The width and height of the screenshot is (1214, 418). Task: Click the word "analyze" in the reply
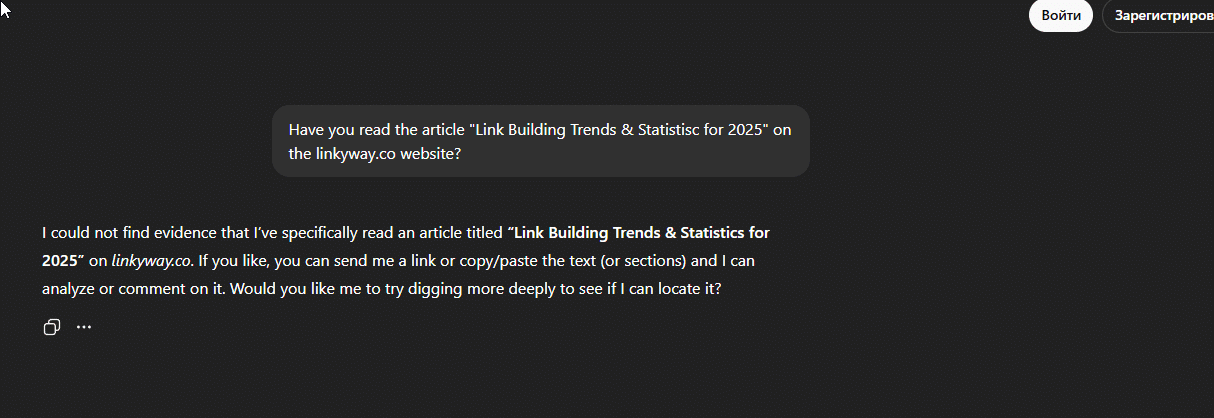(69, 289)
